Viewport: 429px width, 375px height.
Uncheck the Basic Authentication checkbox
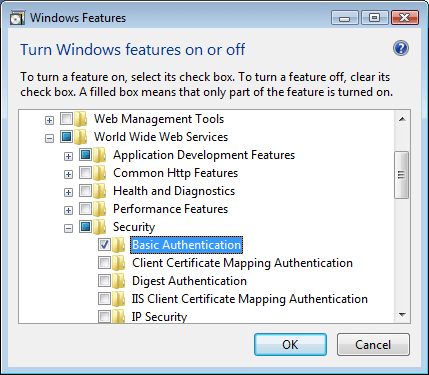(104, 245)
